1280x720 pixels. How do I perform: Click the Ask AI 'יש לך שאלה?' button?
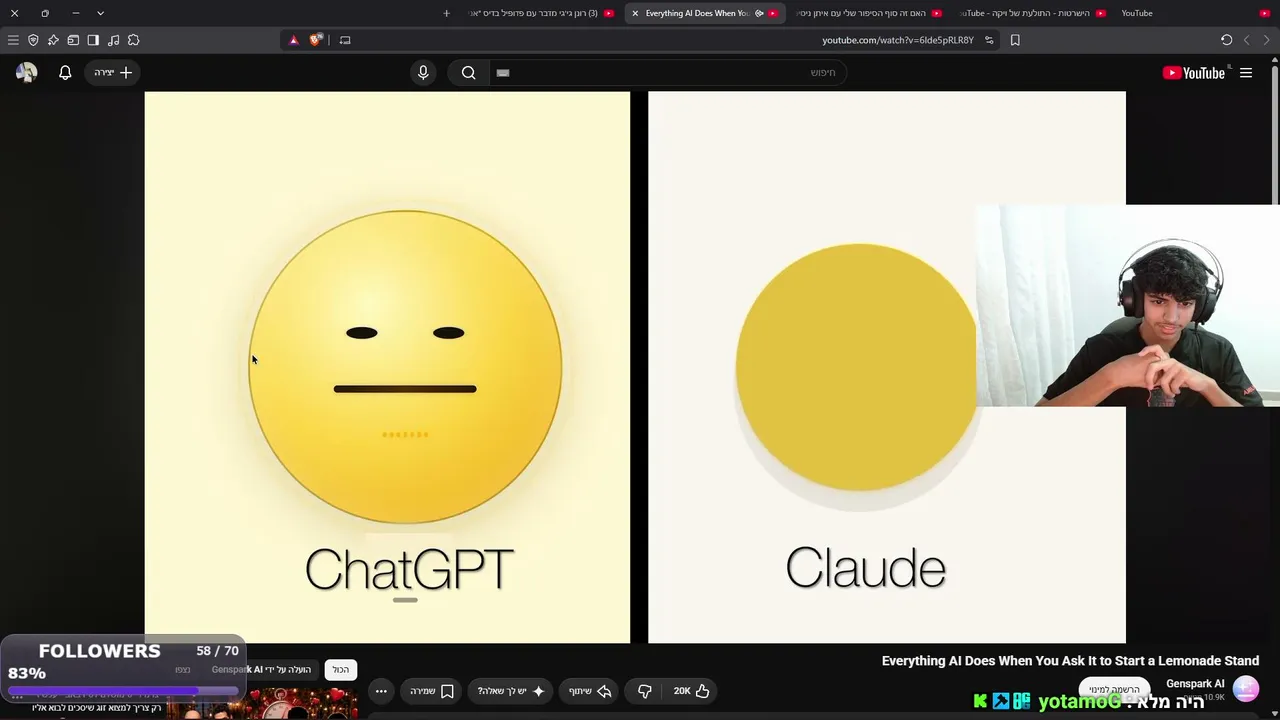click(511, 691)
